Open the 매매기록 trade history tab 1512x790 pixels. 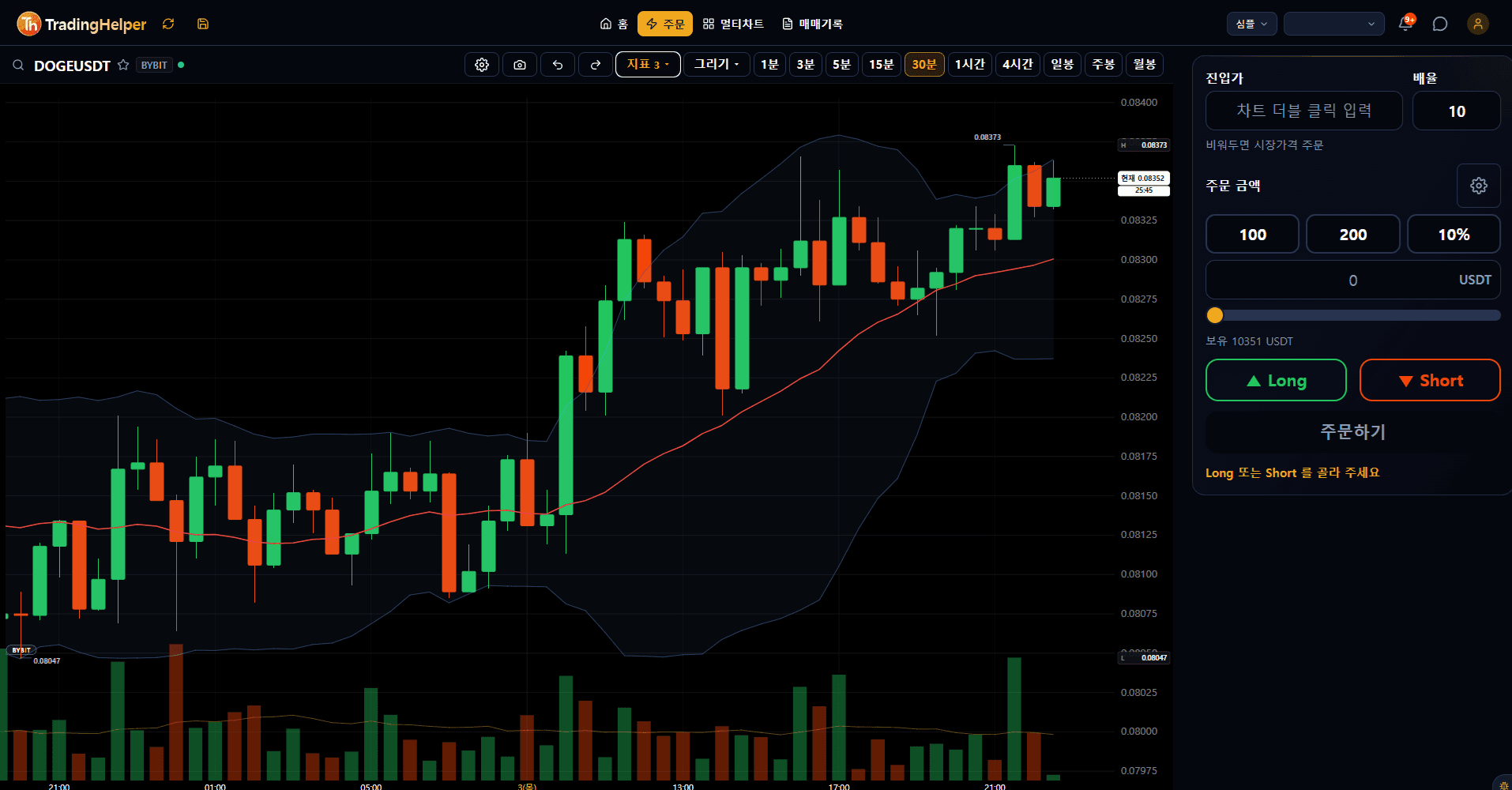(813, 24)
